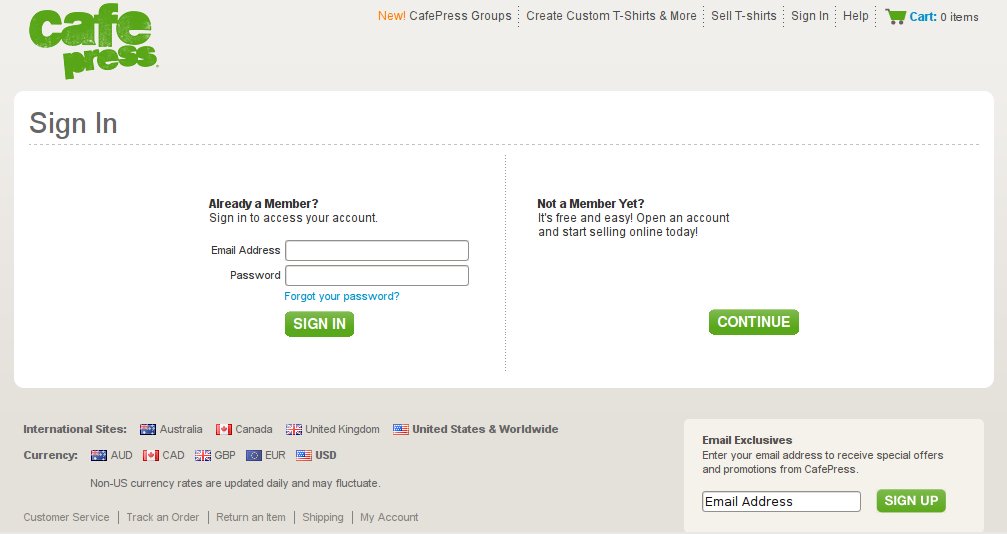Click the CafePress logo

point(93,41)
